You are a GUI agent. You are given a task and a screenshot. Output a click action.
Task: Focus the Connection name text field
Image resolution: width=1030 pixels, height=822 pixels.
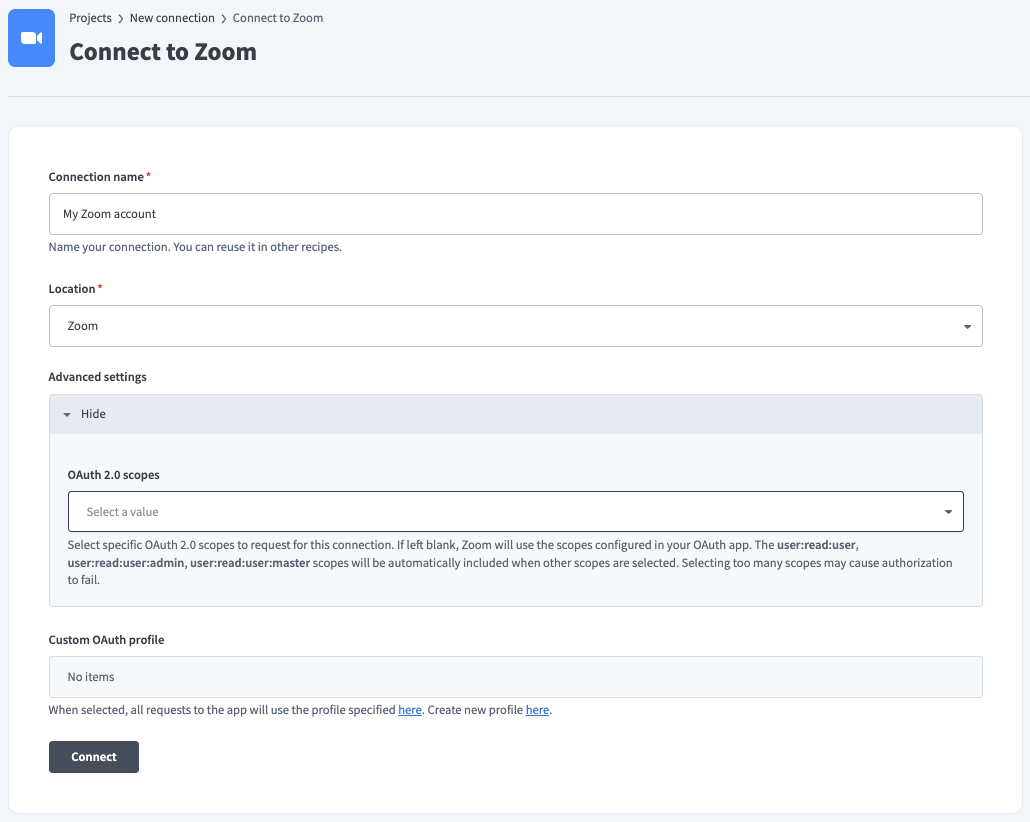[x=515, y=214]
